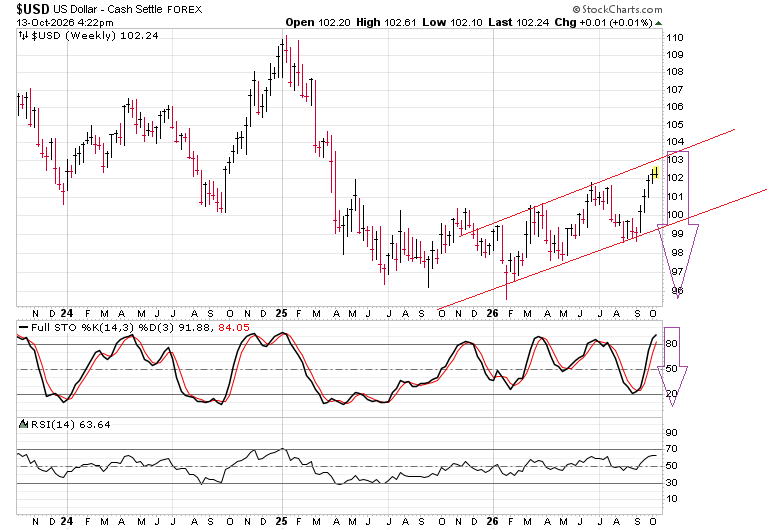Click the yellow-highlighted latest weekly candle
The image size is (775, 530).
[x=656, y=173]
